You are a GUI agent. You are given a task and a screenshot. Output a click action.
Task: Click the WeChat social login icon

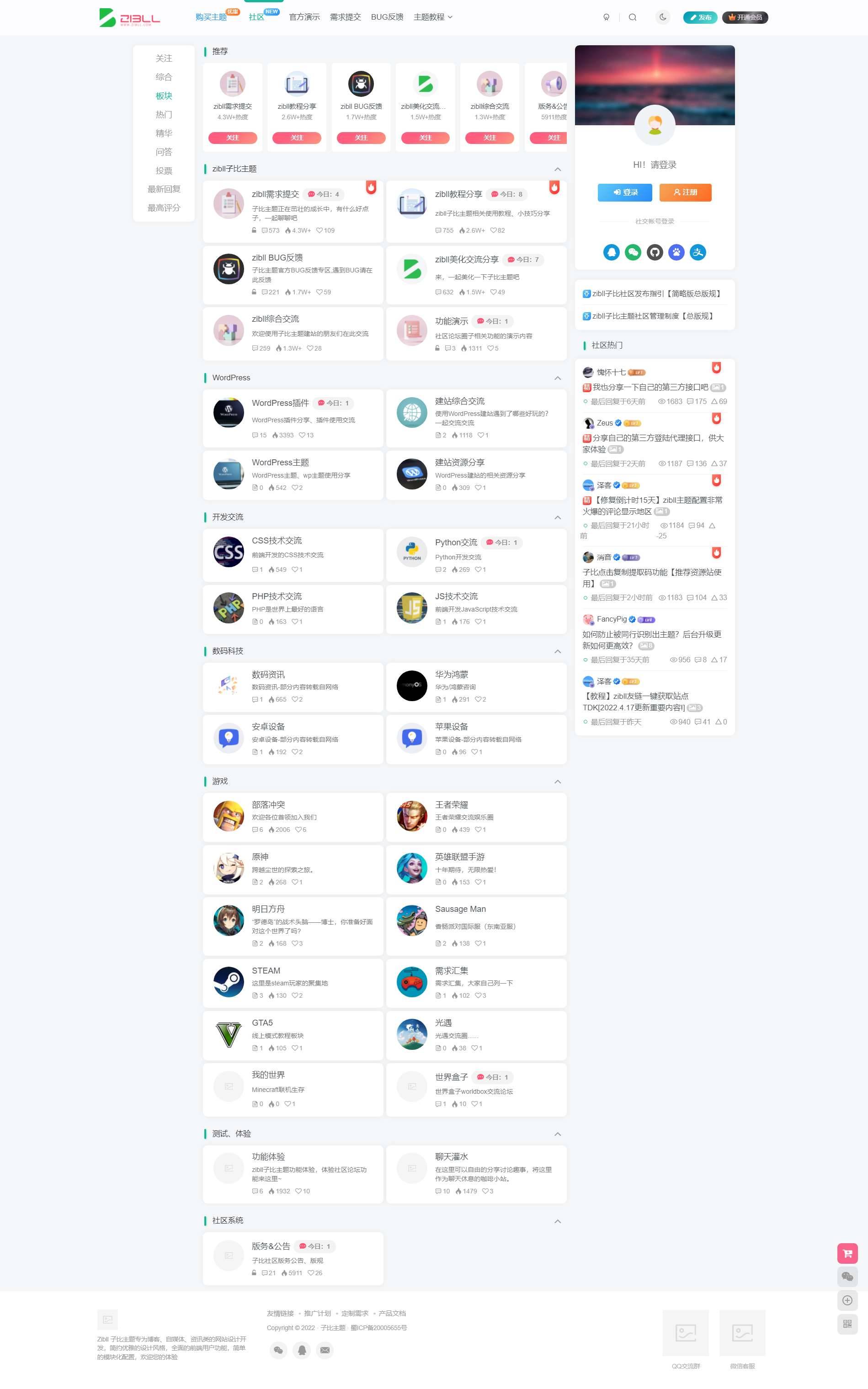coord(633,252)
